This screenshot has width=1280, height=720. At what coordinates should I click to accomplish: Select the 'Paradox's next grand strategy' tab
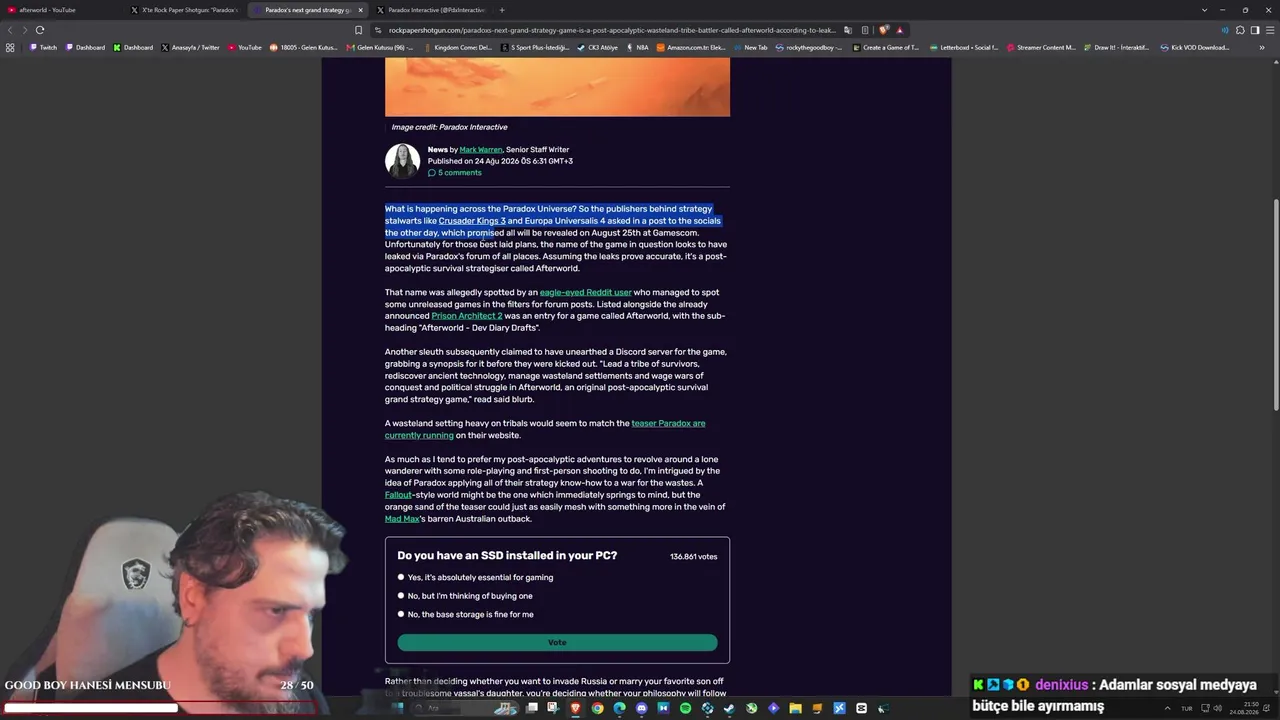click(308, 10)
